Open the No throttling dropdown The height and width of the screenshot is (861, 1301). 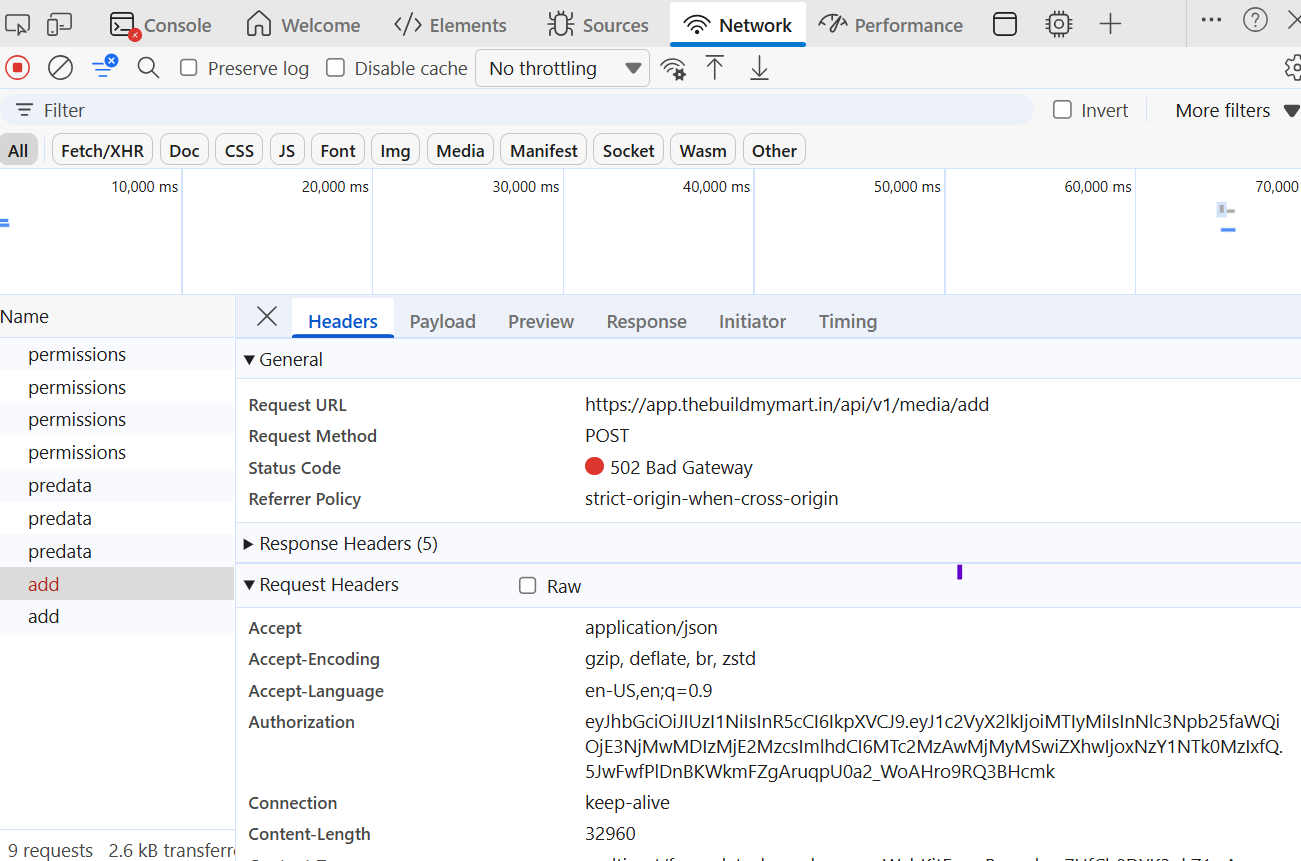562,69
